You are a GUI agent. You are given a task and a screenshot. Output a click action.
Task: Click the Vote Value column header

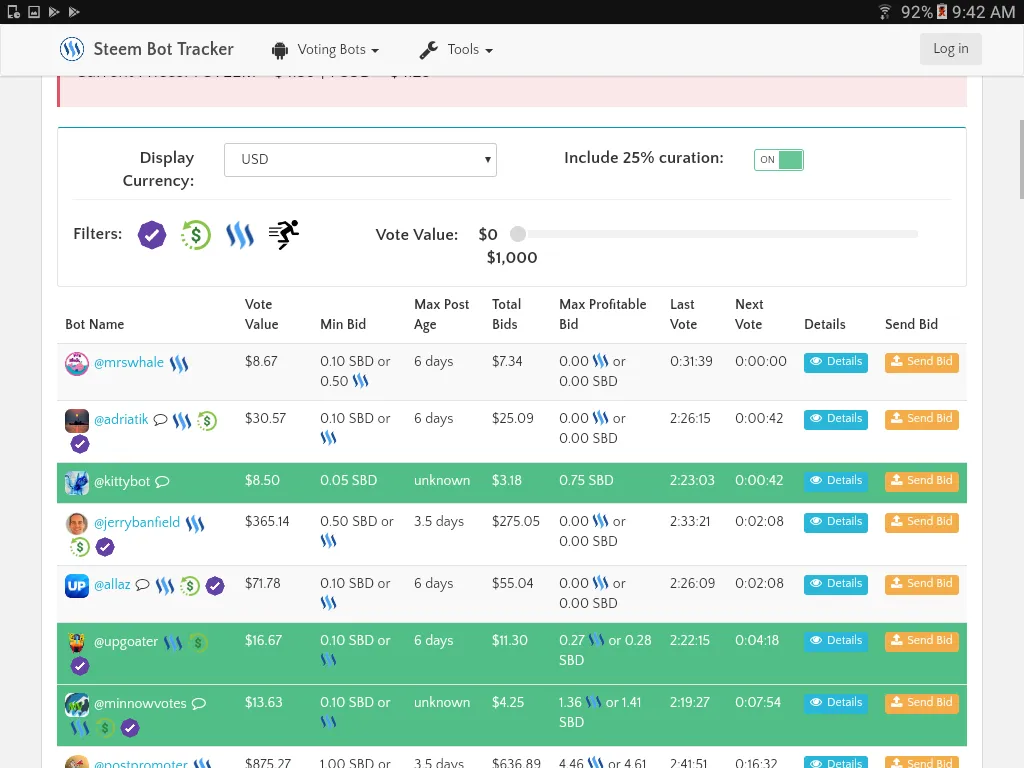click(x=261, y=314)
